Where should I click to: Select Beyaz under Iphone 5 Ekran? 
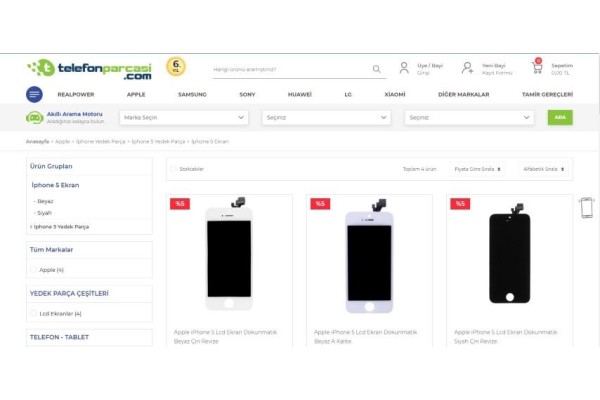coord(45,201)
